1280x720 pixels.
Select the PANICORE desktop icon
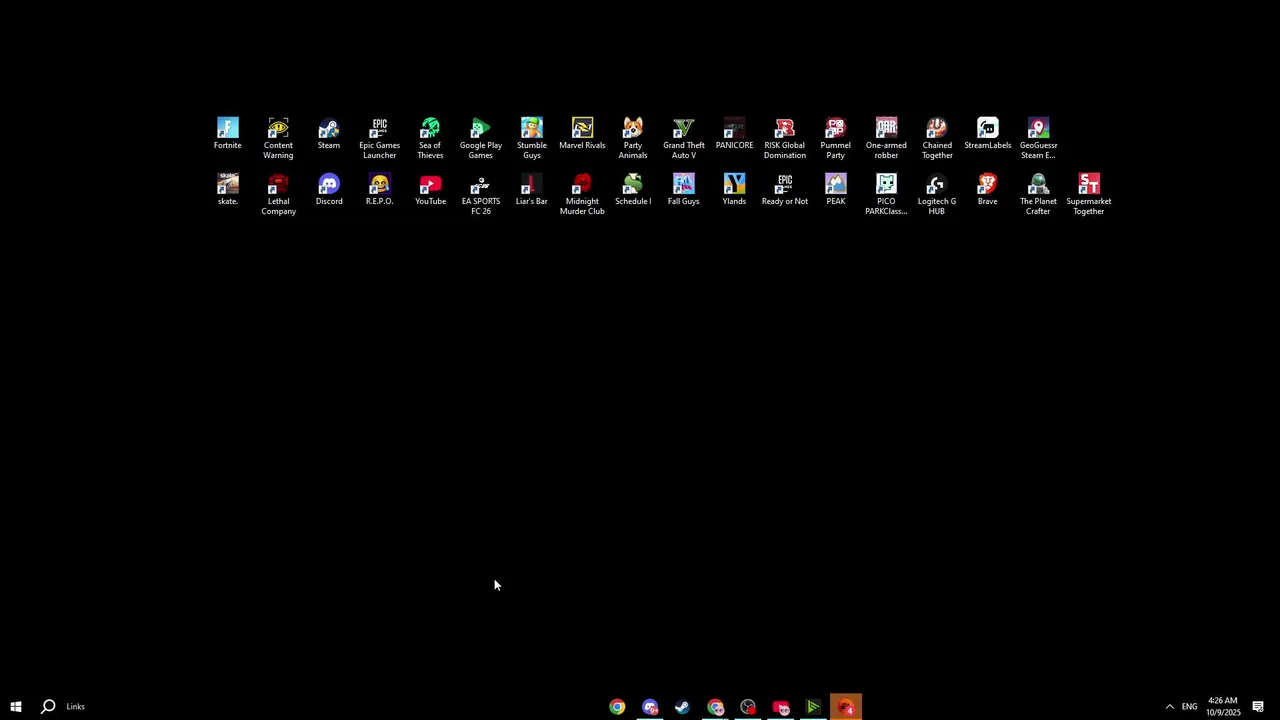pos(734,134)
